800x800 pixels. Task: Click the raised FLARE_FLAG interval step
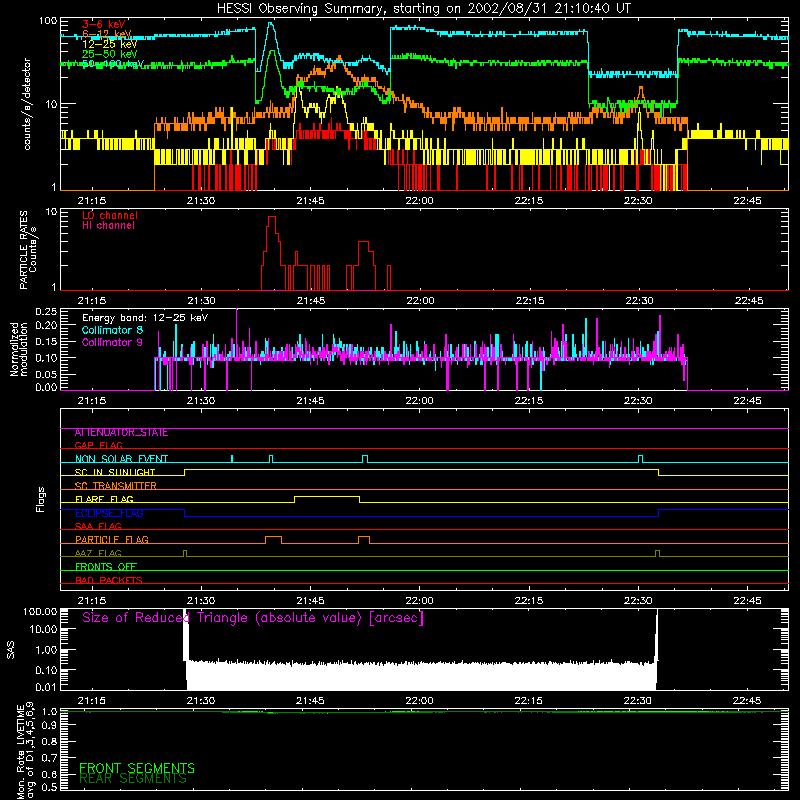[x=327, y=496]
